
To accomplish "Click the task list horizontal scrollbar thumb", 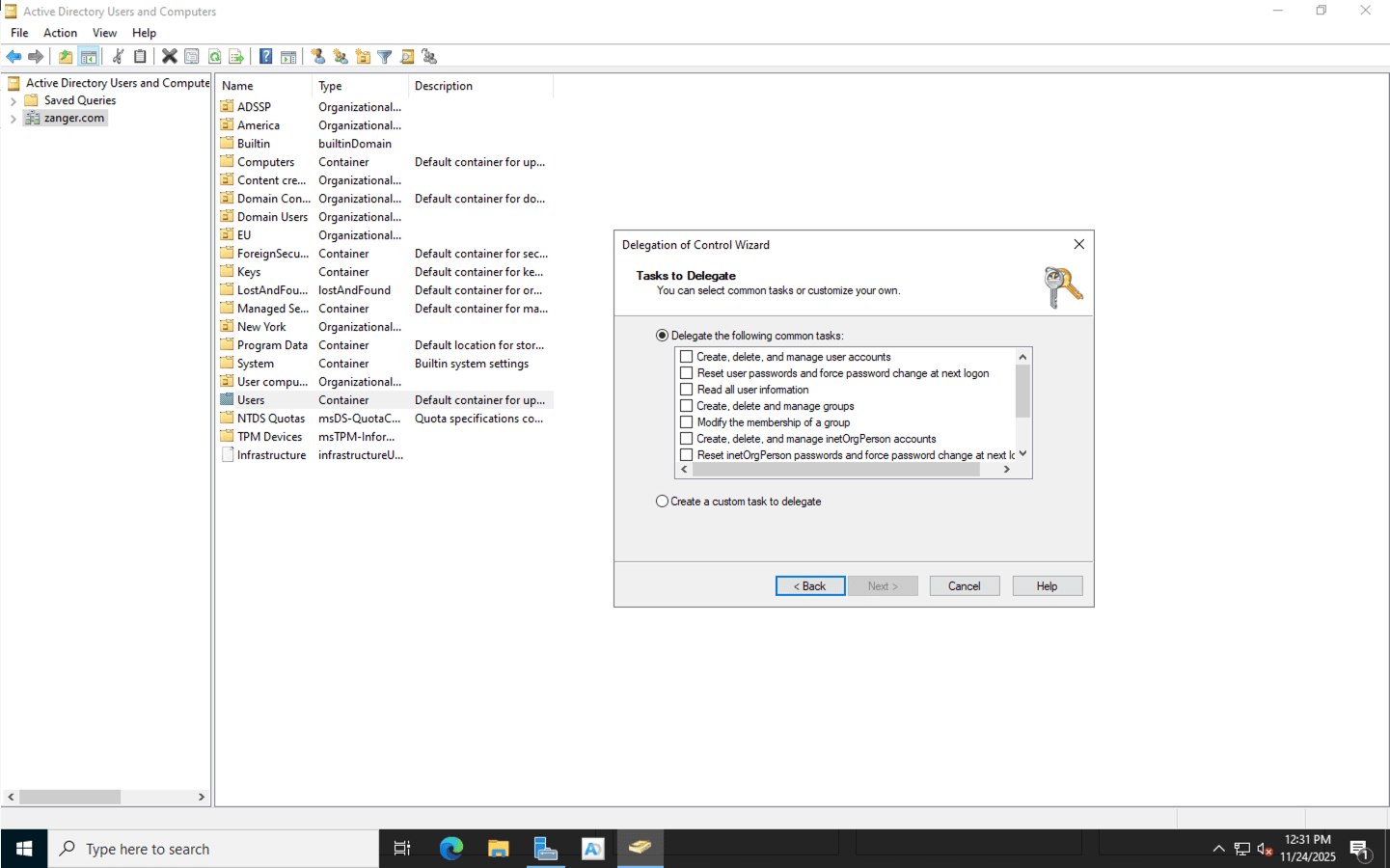I will pos(836,470).
